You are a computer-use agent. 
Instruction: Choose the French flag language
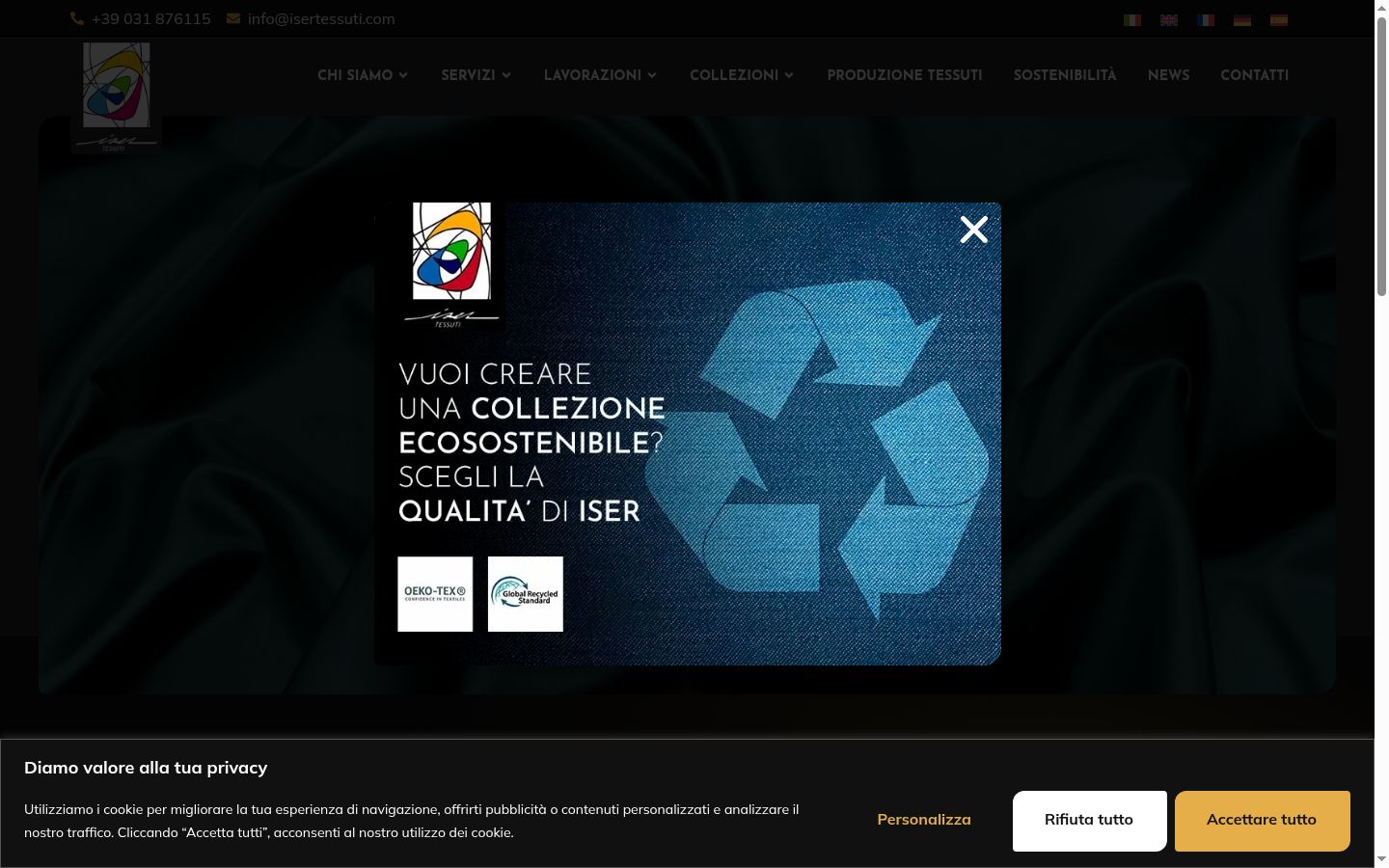click(1206, 19)
